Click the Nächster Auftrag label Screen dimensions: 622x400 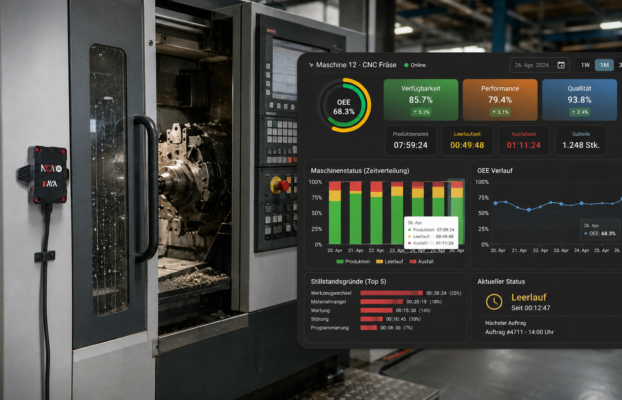[x=505, y=323]
